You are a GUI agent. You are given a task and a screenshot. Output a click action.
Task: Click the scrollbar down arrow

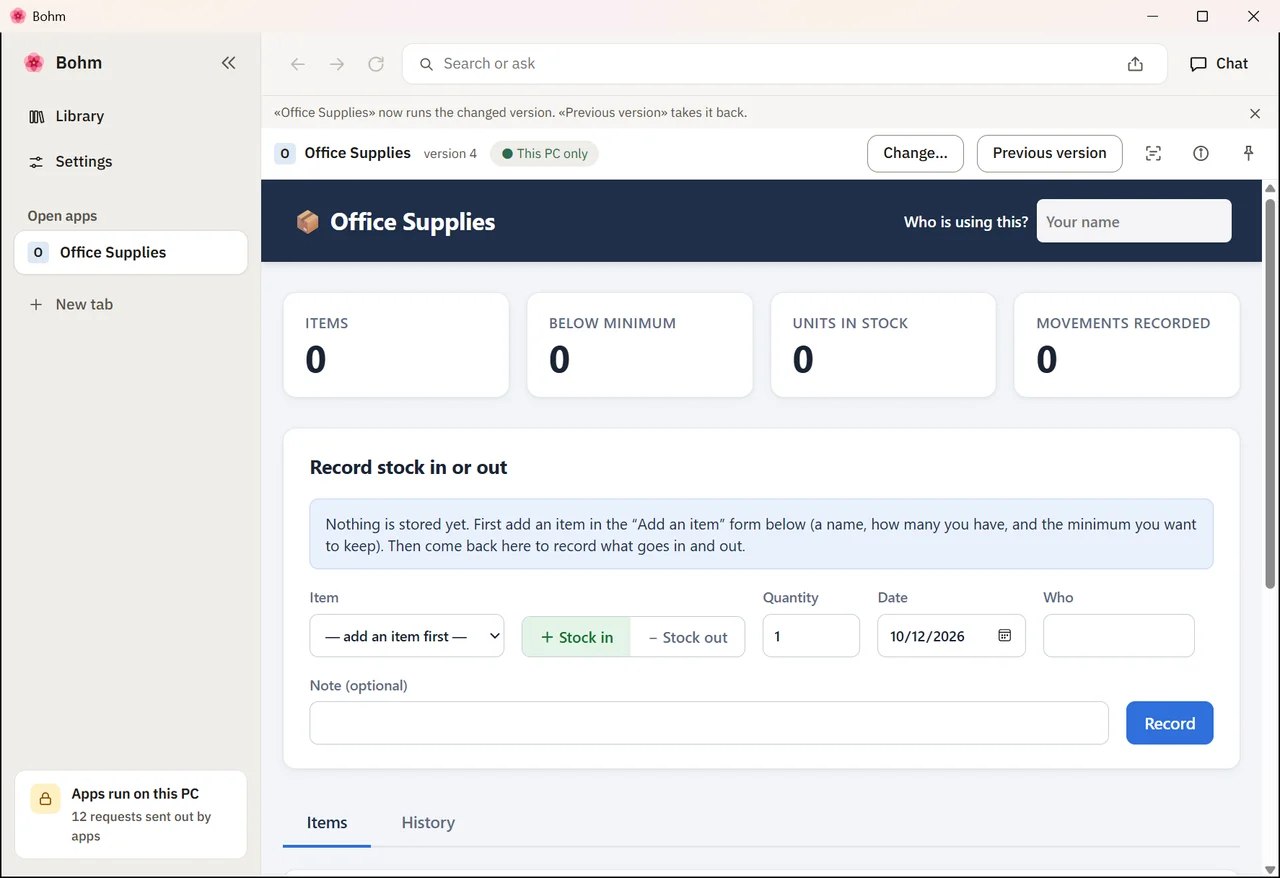1270,869
